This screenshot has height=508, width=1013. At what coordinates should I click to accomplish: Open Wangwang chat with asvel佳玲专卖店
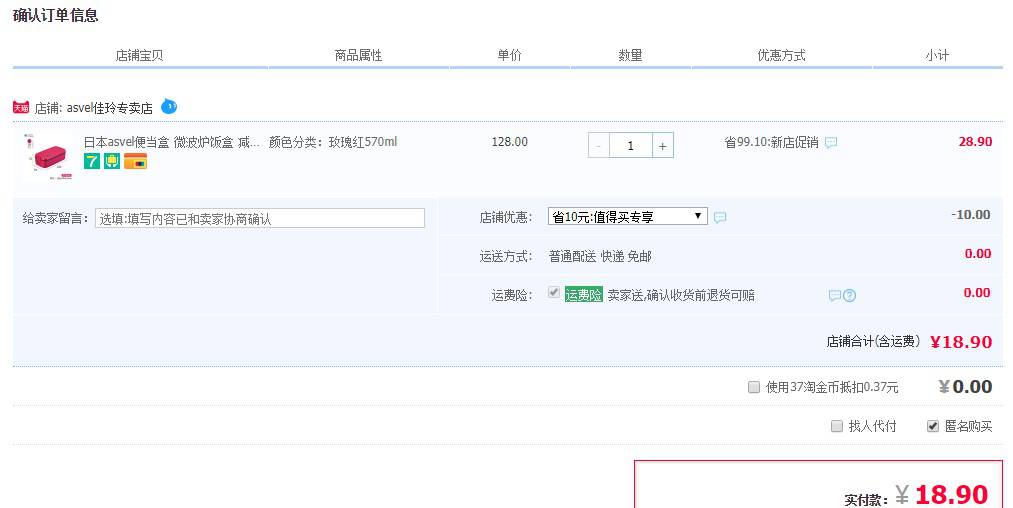click(x=169, y=106)
